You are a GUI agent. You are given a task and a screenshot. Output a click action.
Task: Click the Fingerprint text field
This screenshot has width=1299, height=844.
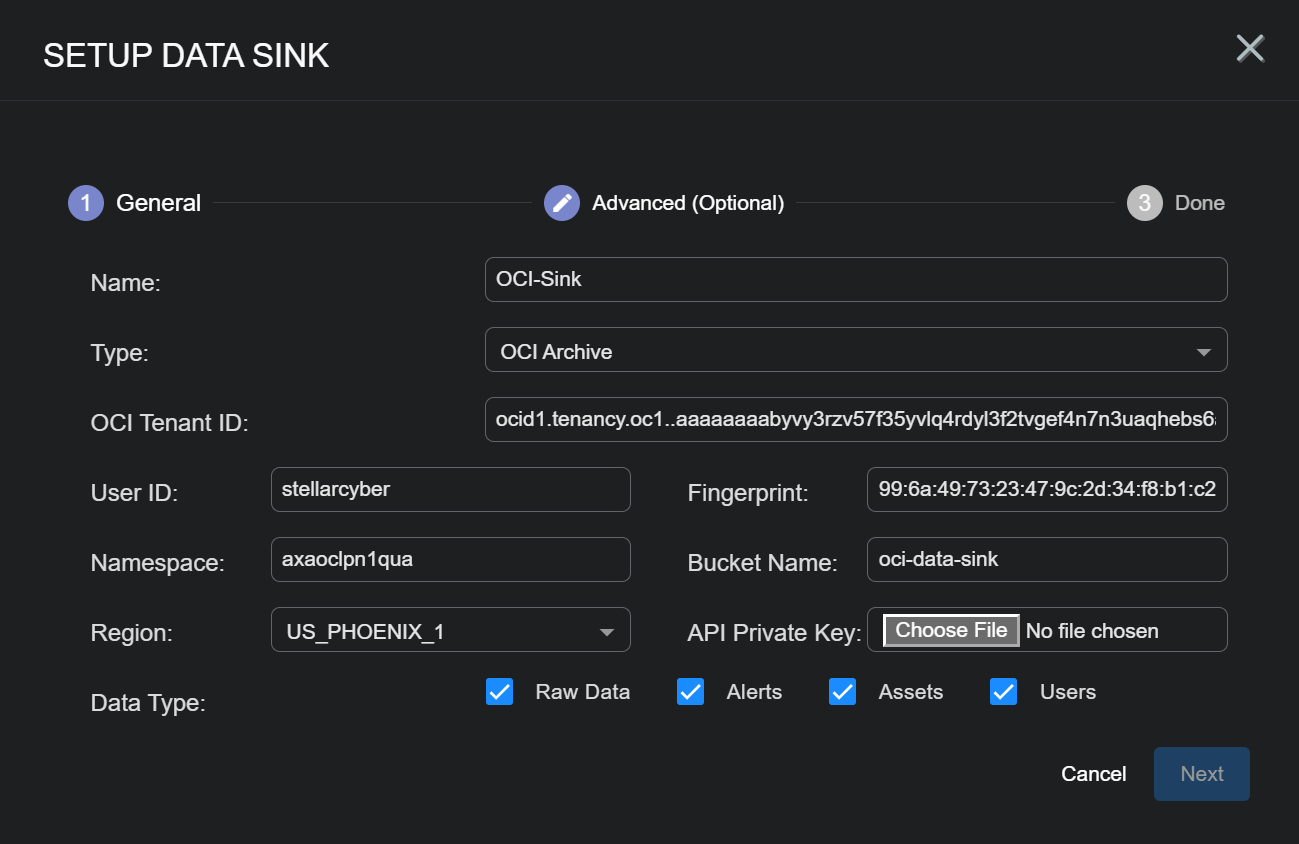[1046, 490]
